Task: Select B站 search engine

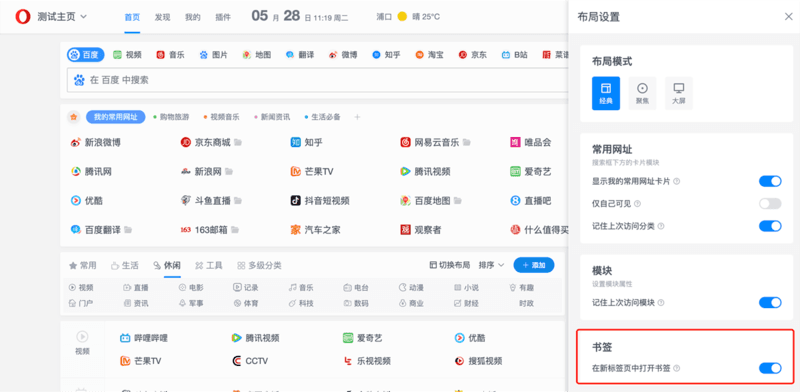Action: (x=514, y=55)
